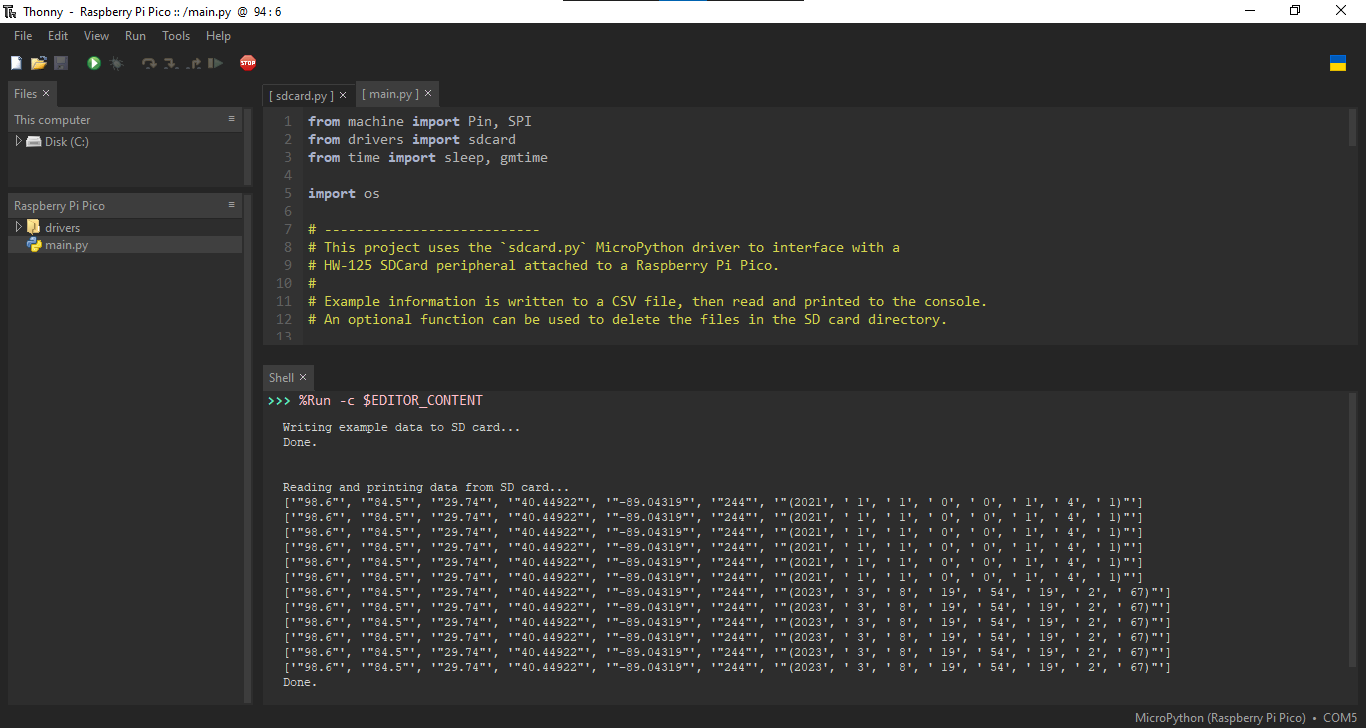The image size is (1366, 728).
Task: Stop the backend with red STOP icon
Action: click(x=248, y=63)
